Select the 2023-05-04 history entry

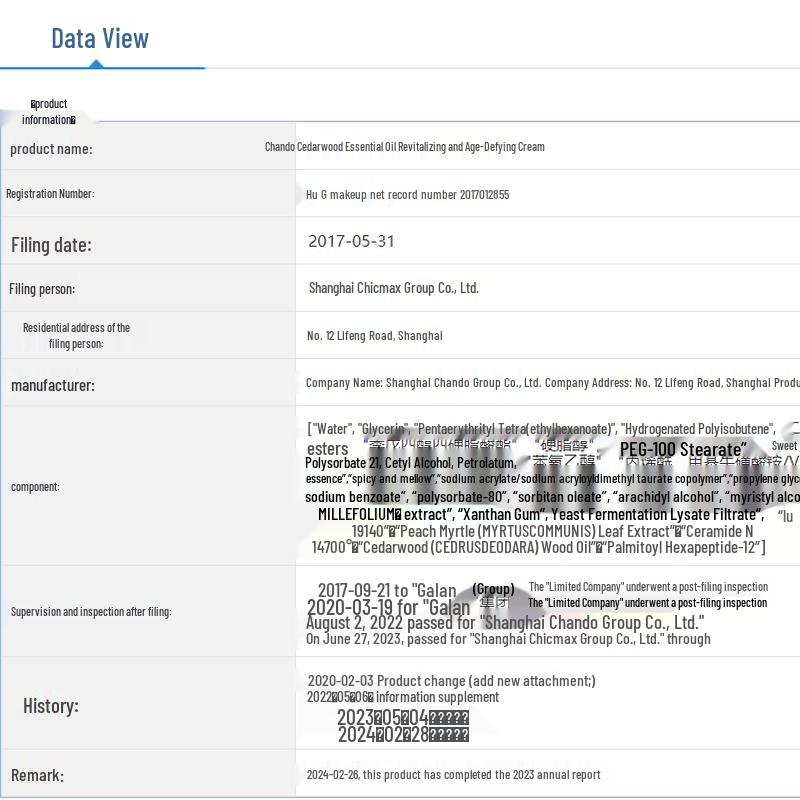403,717
